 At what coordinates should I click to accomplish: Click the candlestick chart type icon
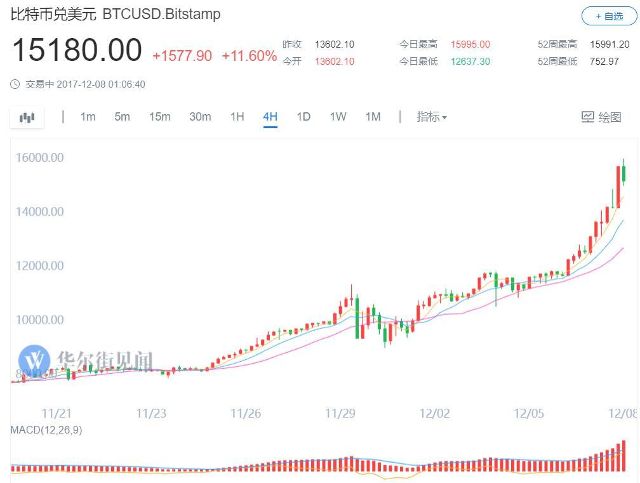[27, 118]
